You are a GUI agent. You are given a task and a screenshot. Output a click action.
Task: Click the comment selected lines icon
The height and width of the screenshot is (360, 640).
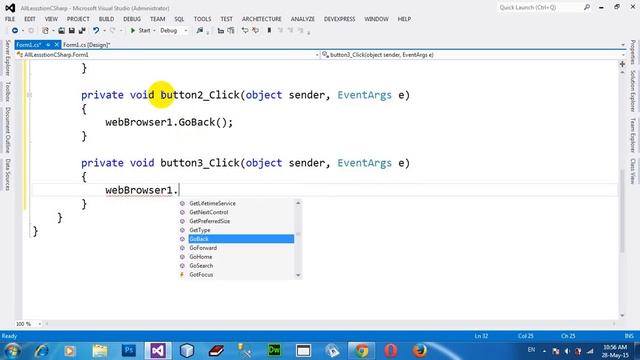tap(245, 31)
